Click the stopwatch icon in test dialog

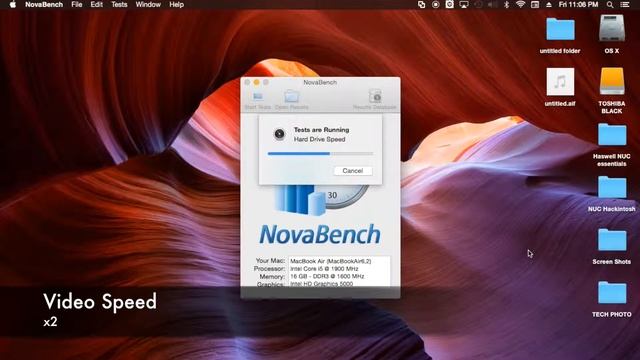279,134
